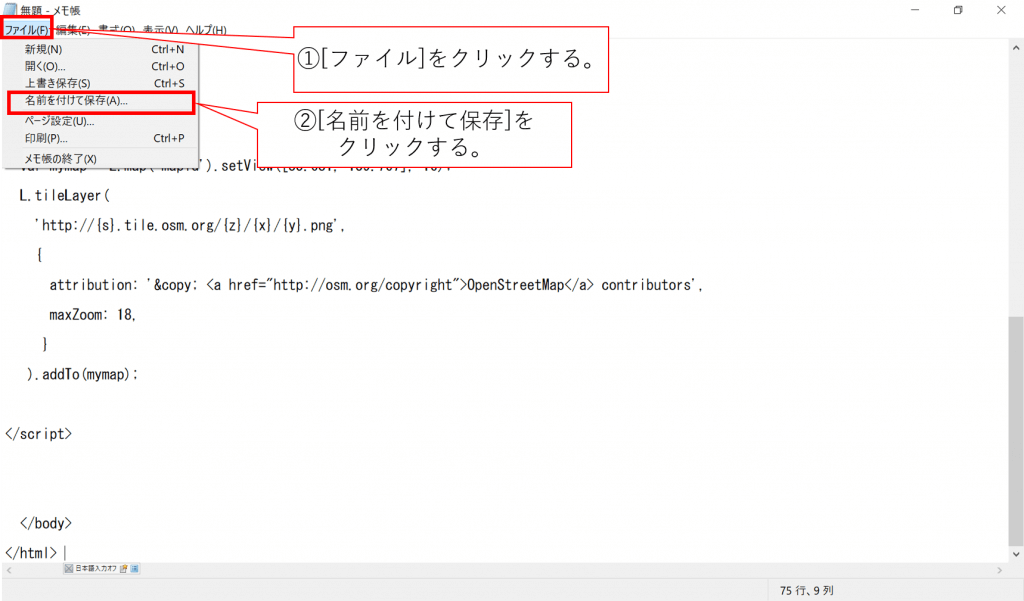Close the Notepad window
The width and height of the screenshot is (1024, 601).
click(x=1001, y=10)
